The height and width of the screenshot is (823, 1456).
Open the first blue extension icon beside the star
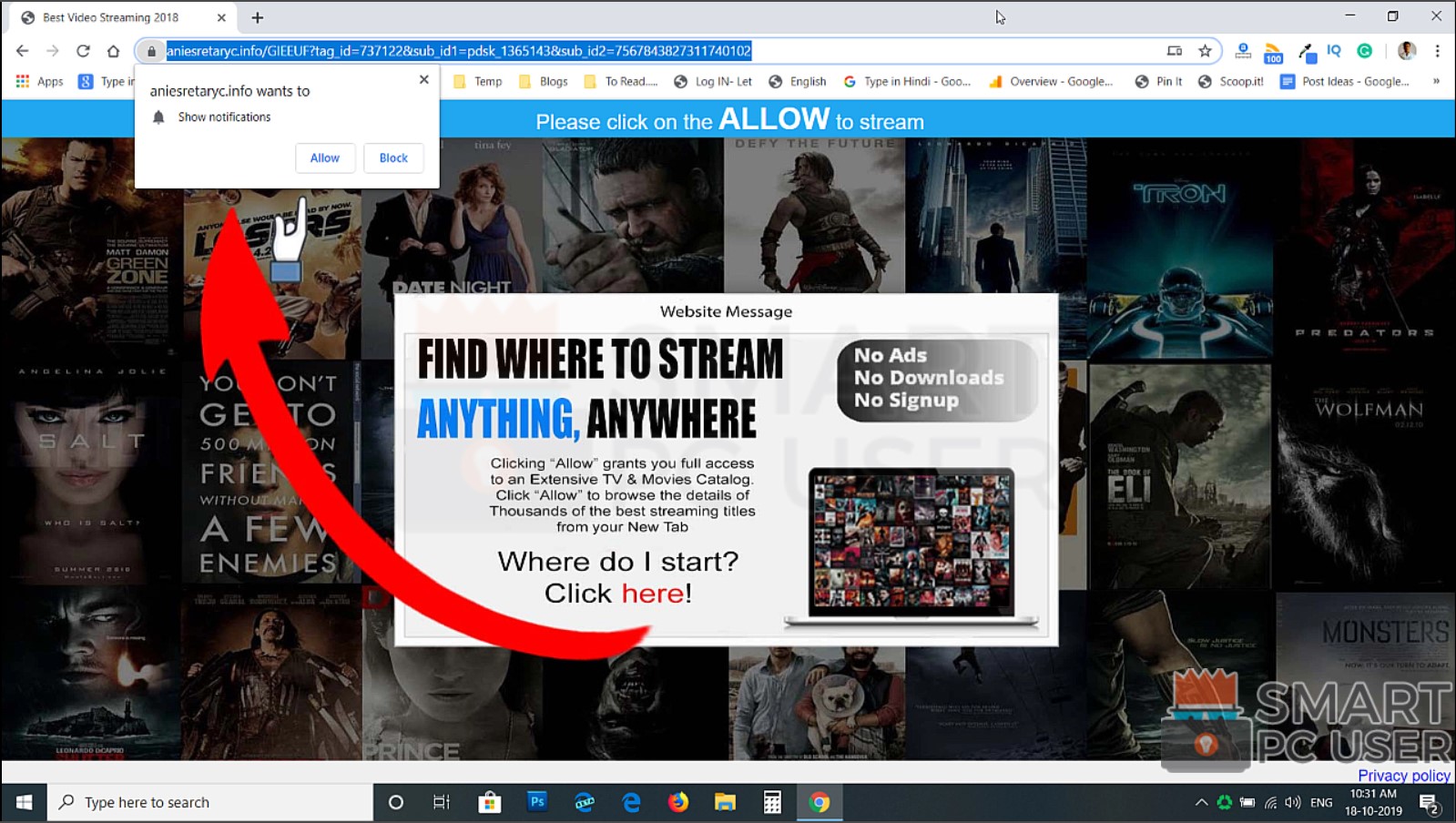pyautogui.click(x=1243, y=51)
